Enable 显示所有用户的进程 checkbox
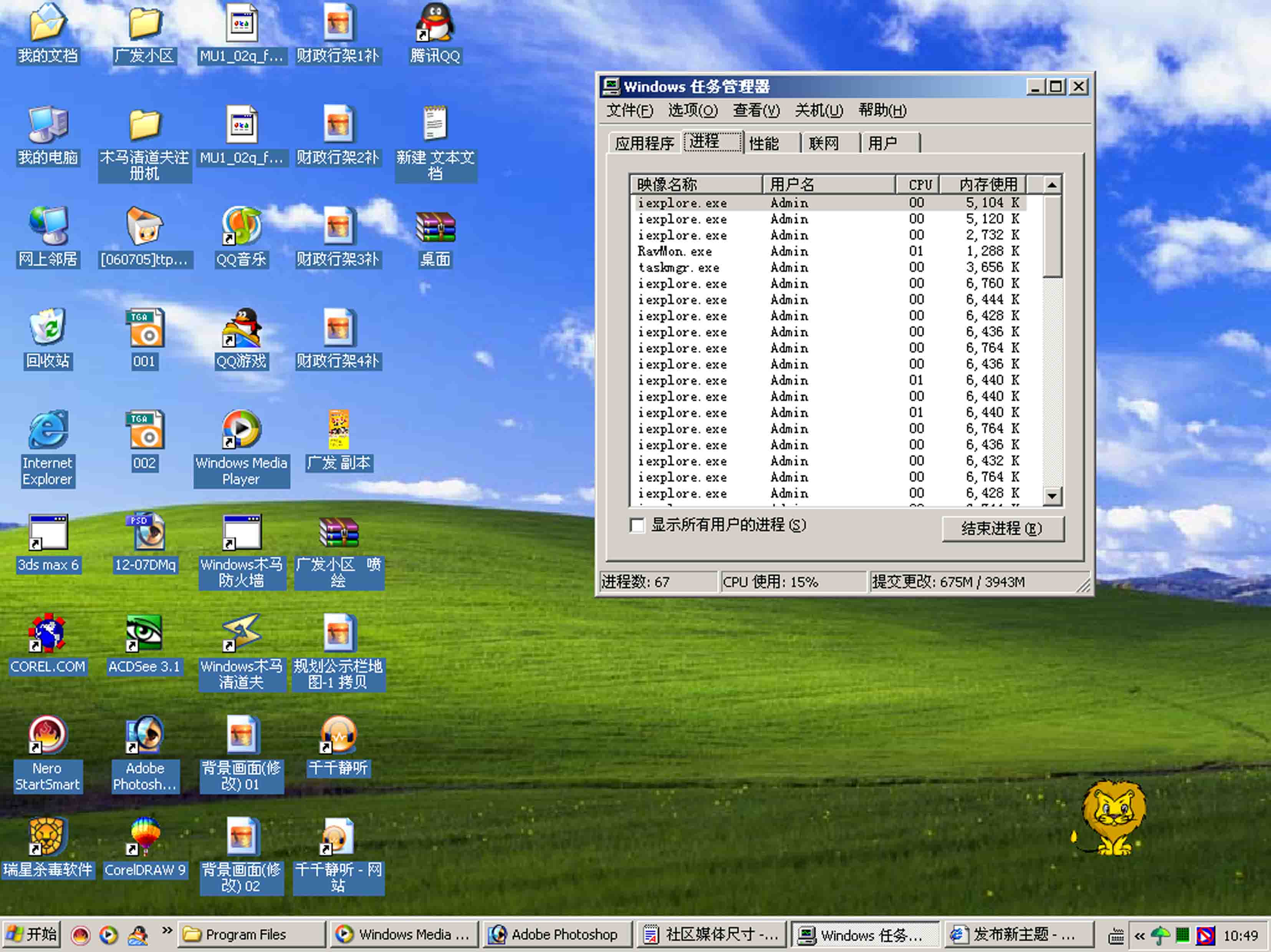This screenshot has width=1271, height=952. click(637, 526)
